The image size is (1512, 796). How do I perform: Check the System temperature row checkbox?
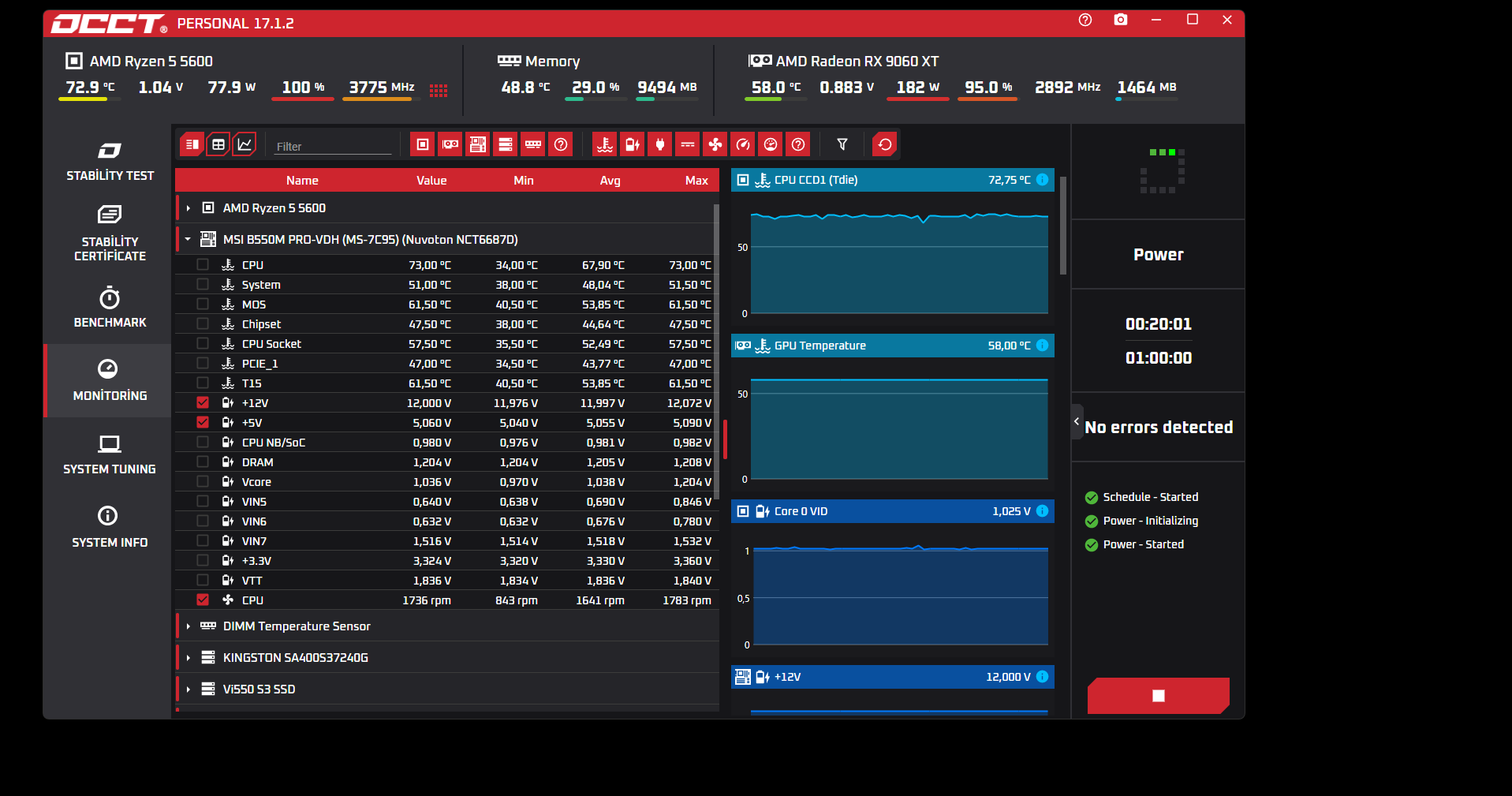[203, 284]
